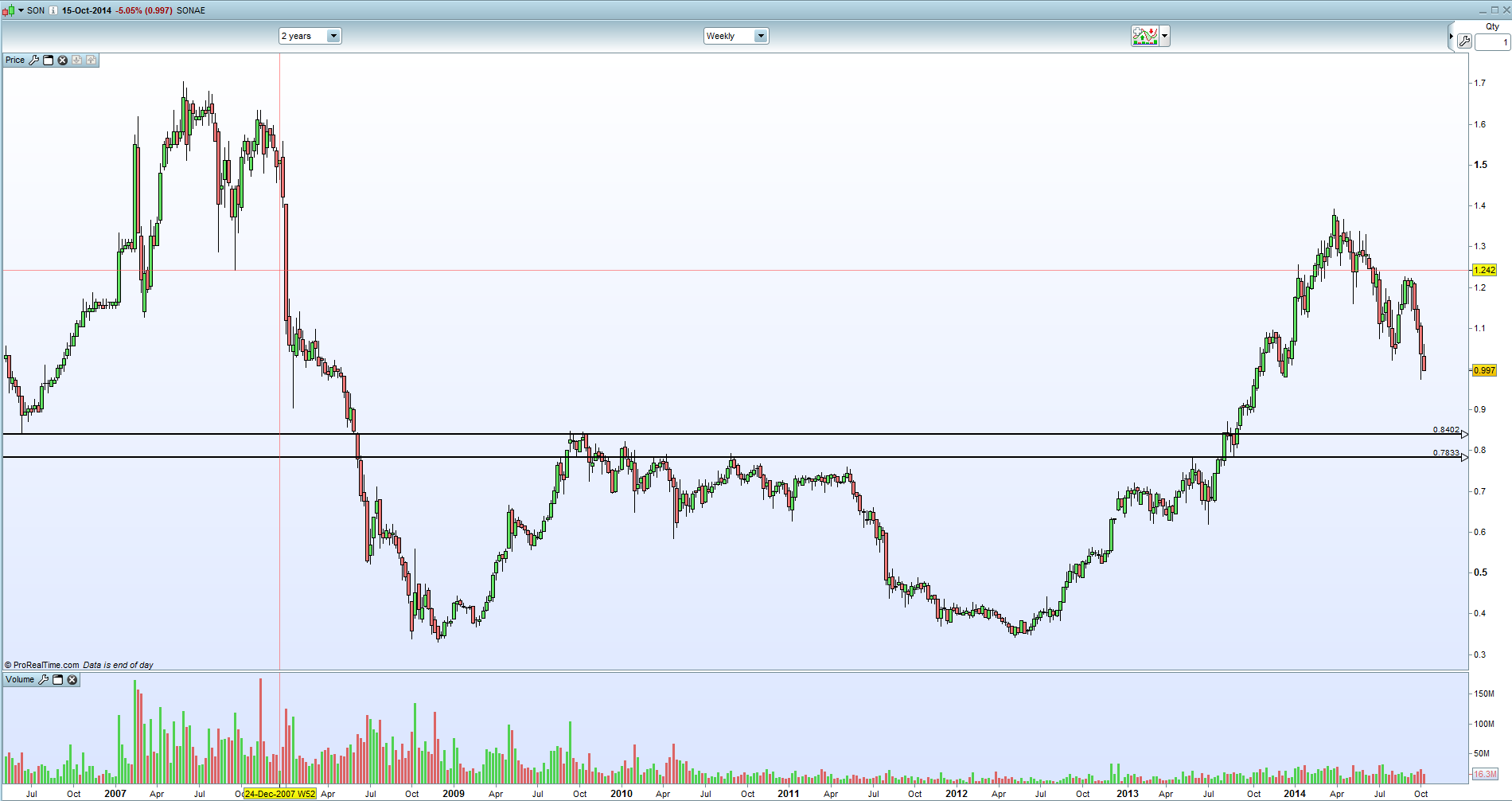The width and height of the screenshot is (1512, 801).
Task: Detach the Price panel into a window
Action: [49, 60]
